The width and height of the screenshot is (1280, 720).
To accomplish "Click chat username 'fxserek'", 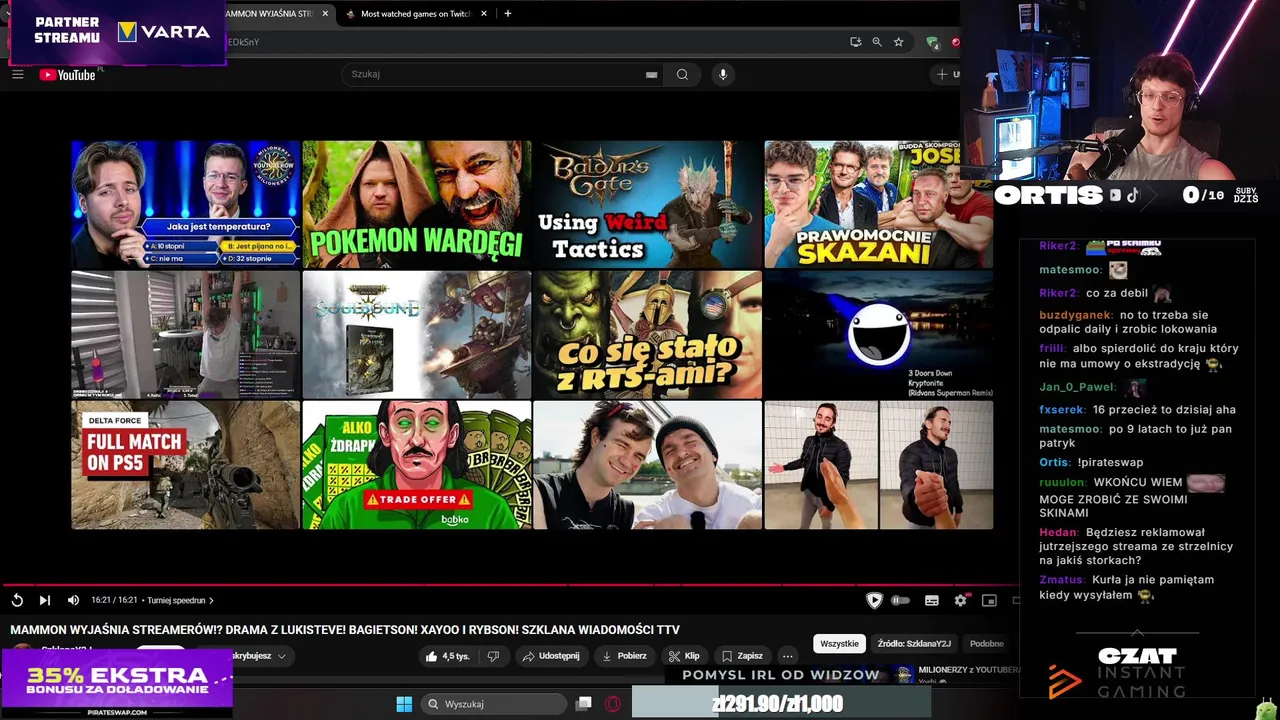I will click(x=1061, y=410).
